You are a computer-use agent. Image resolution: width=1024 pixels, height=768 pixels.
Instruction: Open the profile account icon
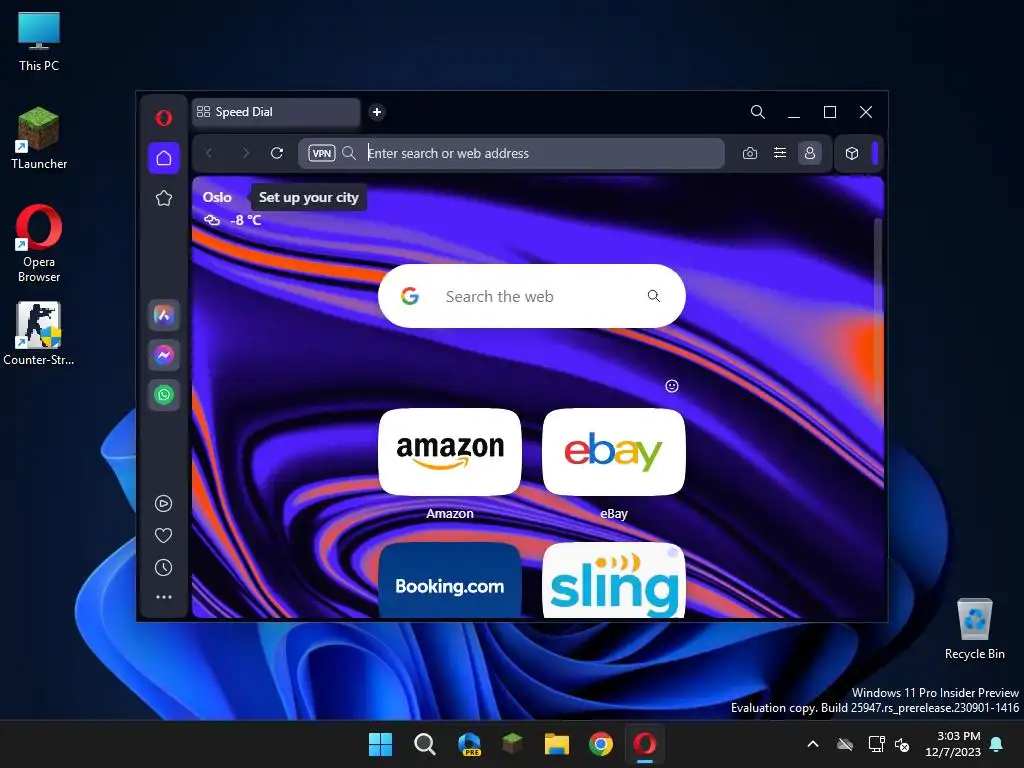pyautogui.click(x=810, y=153)
